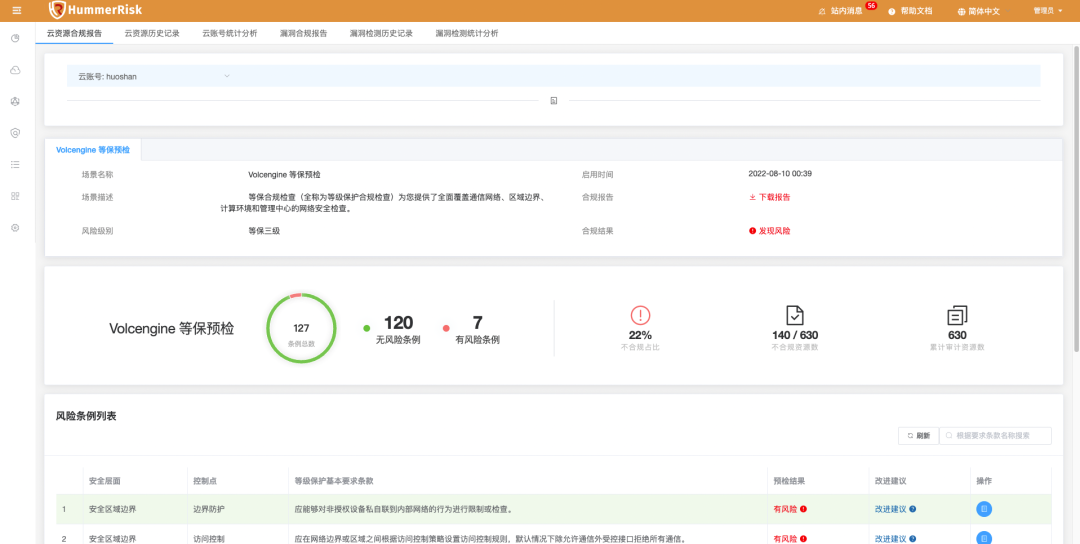Viewport: 1080px width, 544px height.
Task: Click the page vertical scrollbar
Action: click(x=1076, y=200)
